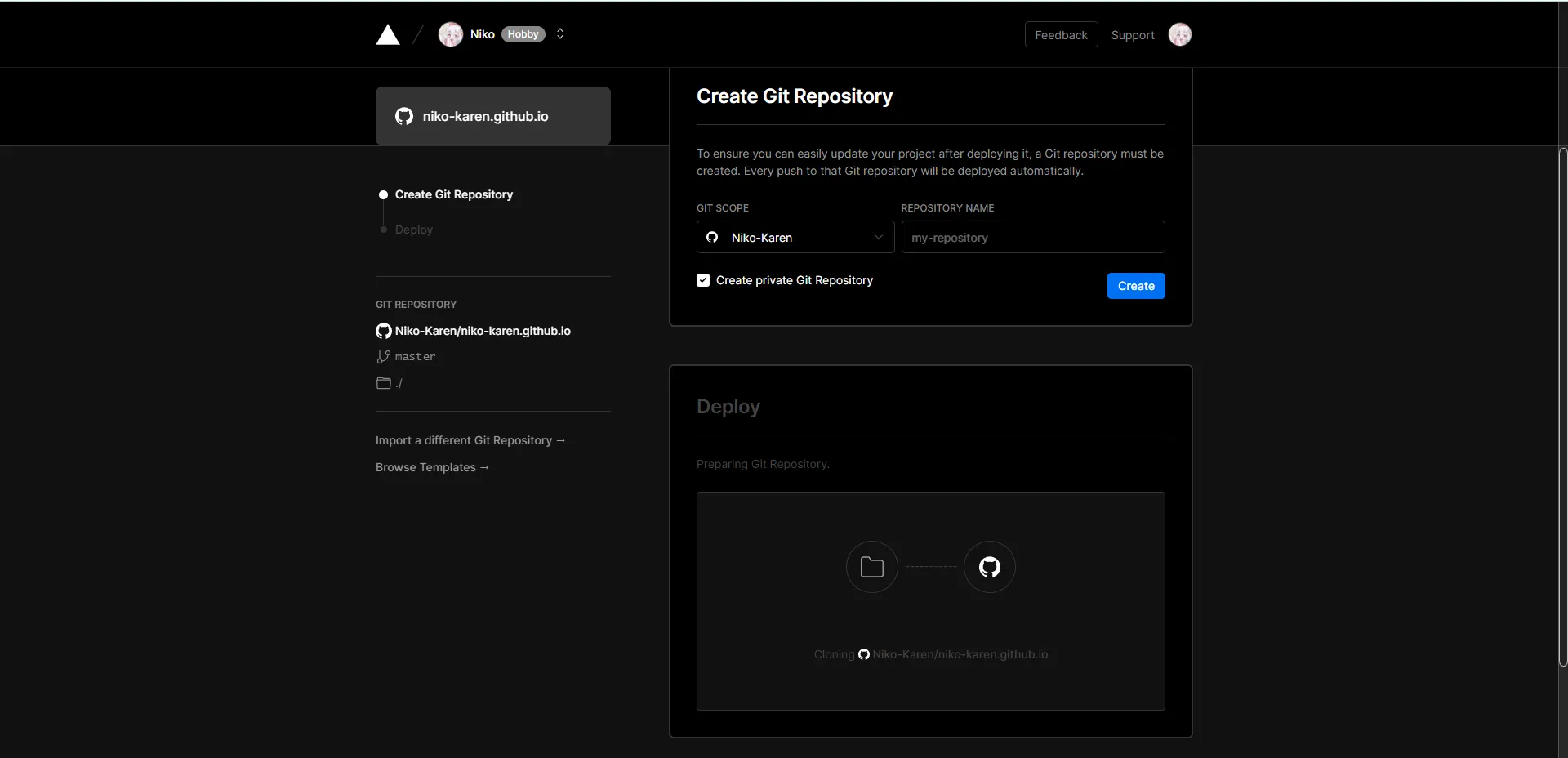Open user profile avatar menu
Screen dimensions: 1568x758
tap(1180, 34)
